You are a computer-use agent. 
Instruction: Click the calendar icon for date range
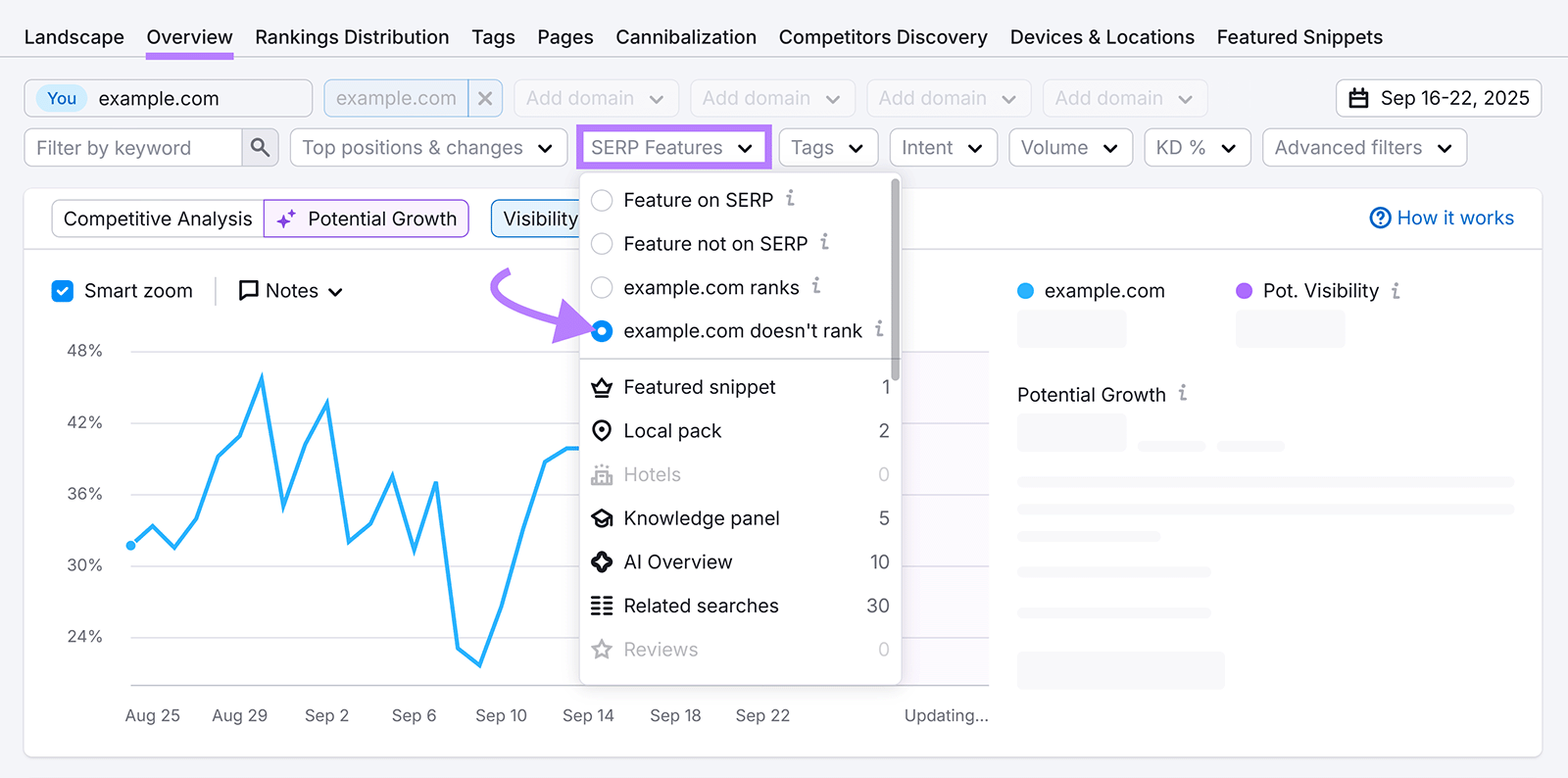tap(1358, 98)
